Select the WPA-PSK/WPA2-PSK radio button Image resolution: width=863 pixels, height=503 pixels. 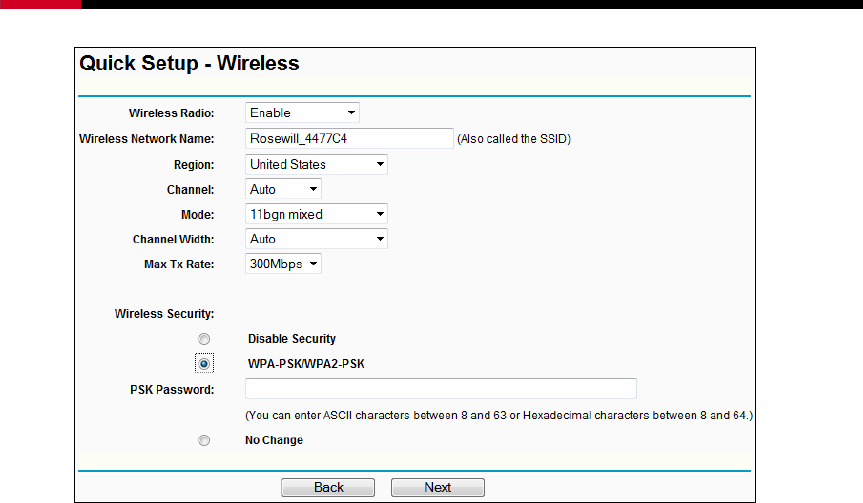point(204,364)
